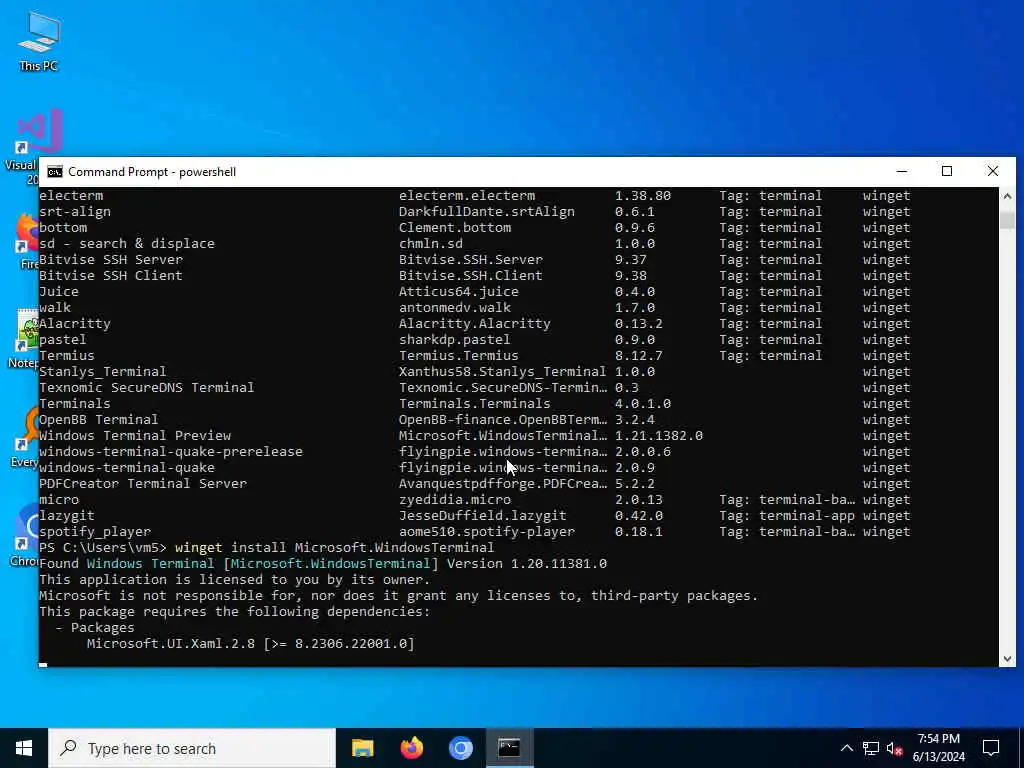Click the Command Prompt title bar icon
The width and height of the screenshot is (1024, 768).
point(55,172)
